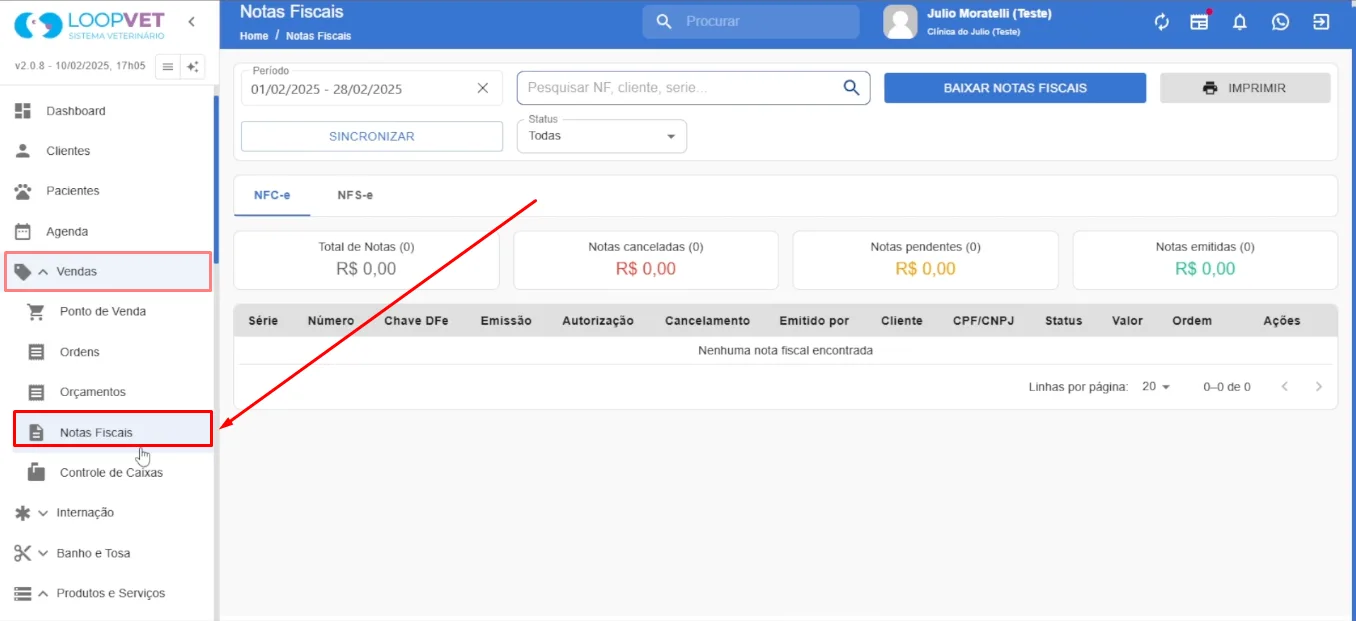Click the calendar icon for Agenda
The width and height of the screenshot is (1356, 621).
click(23, 231)
